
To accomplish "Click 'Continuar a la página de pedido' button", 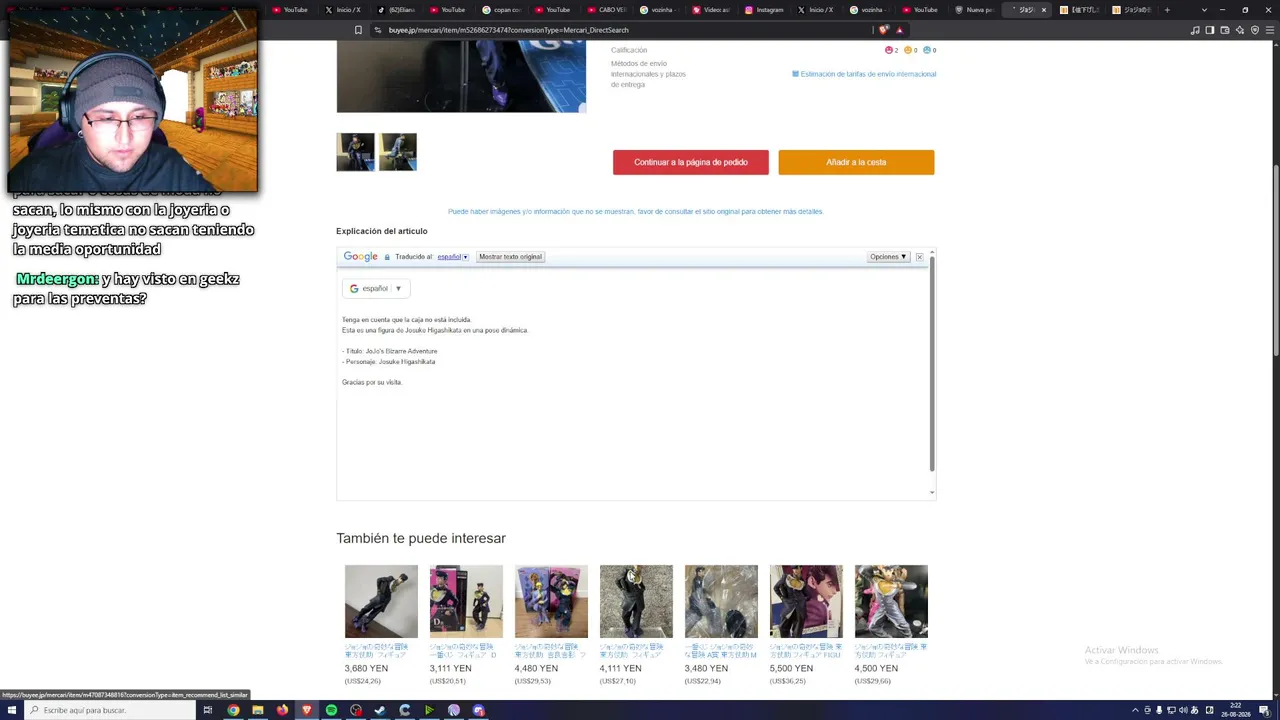I will coord(691,162).
